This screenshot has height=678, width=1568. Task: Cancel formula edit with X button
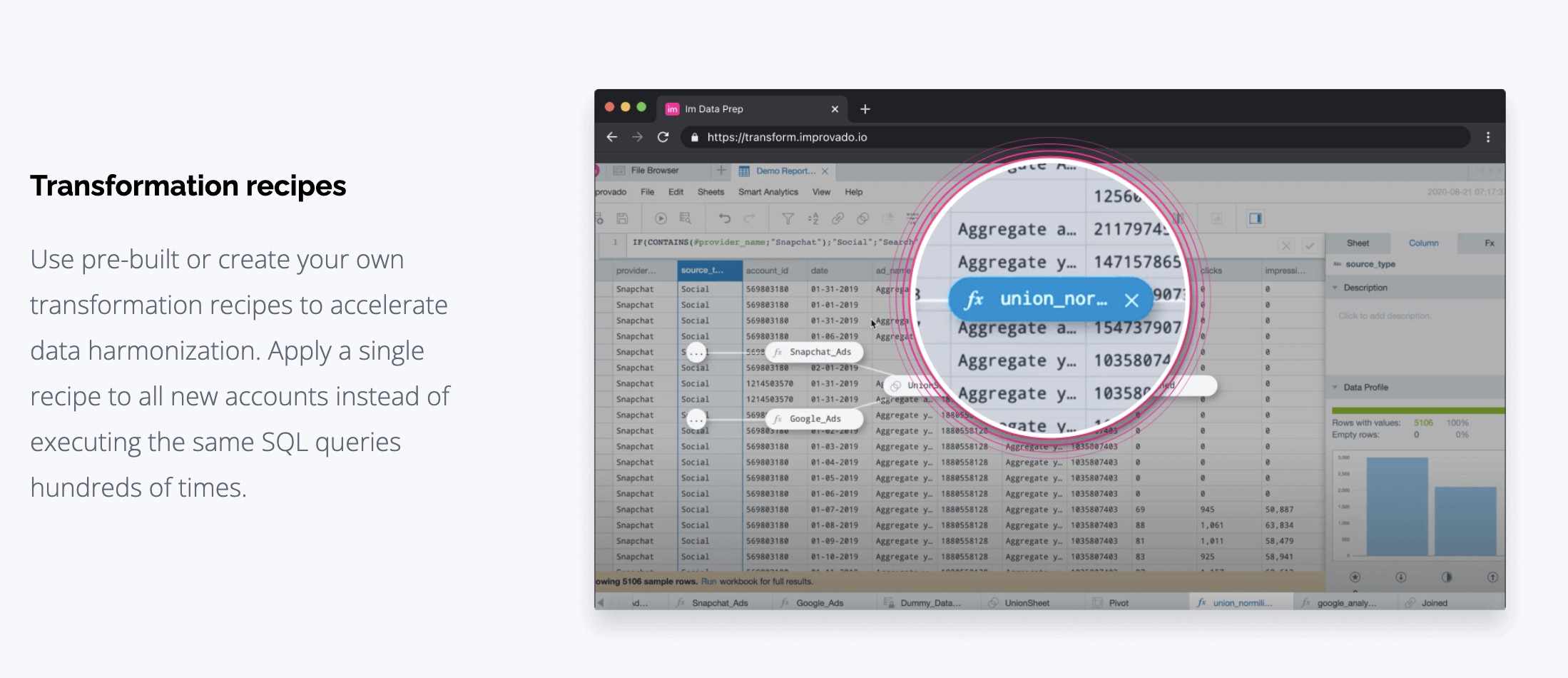pos(1286,246)
